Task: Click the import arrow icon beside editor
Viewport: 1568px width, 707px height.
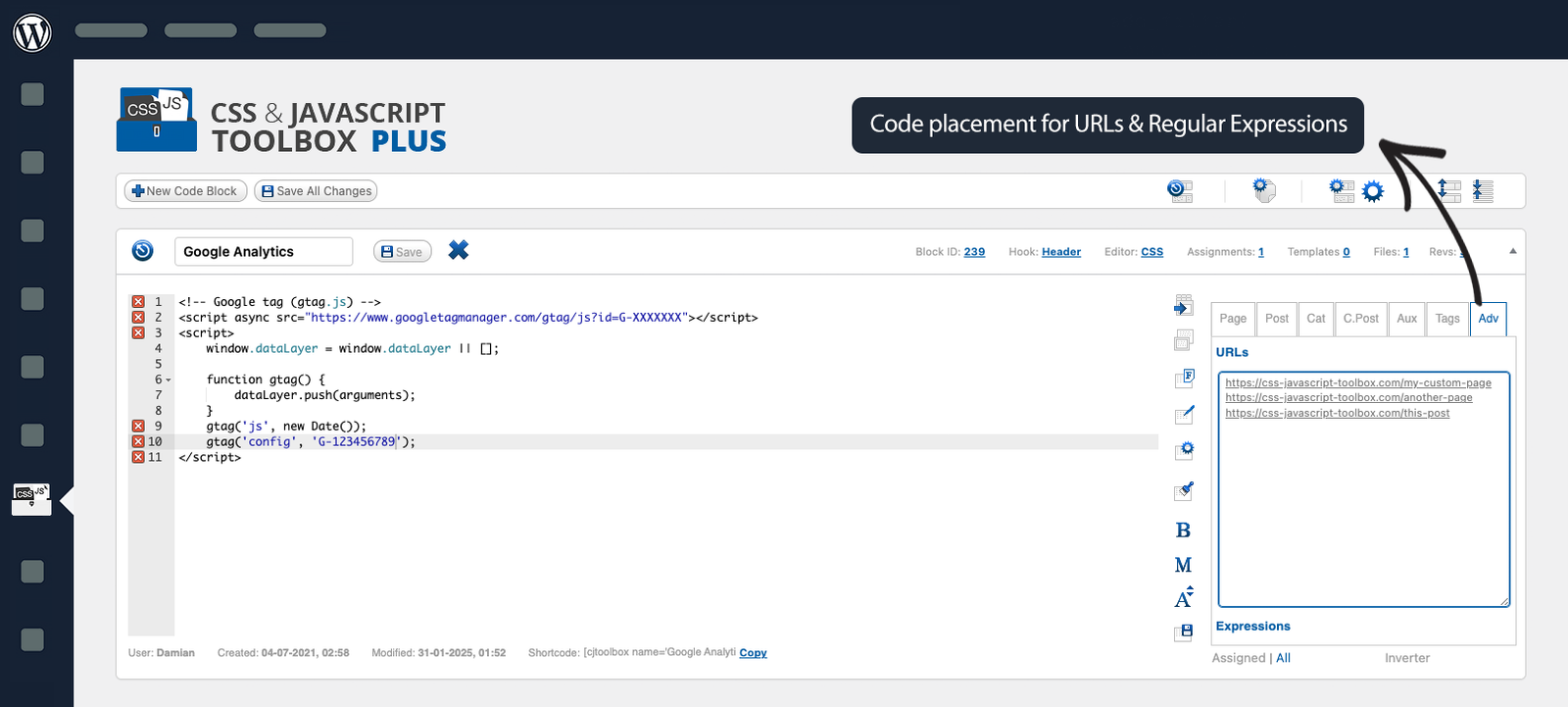Action: 1184,306
